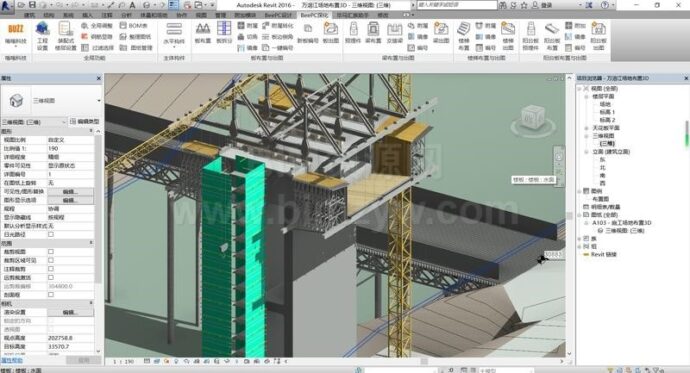Screen dimensions: 690x373
Task: Toggle the section box checkbox
Action: point(51,295)
